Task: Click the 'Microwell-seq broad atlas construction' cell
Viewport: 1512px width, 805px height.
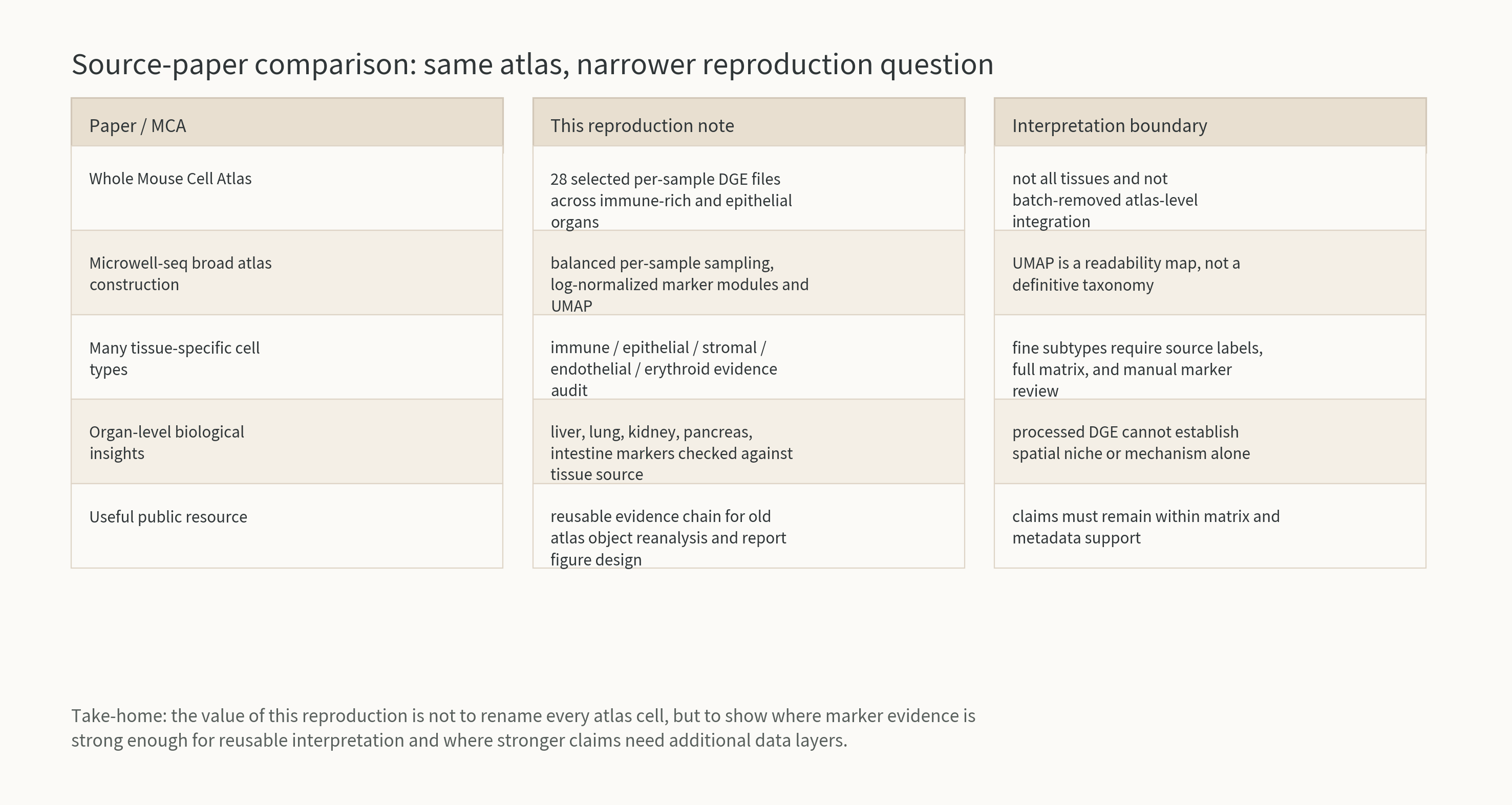Action: point(287,273)
